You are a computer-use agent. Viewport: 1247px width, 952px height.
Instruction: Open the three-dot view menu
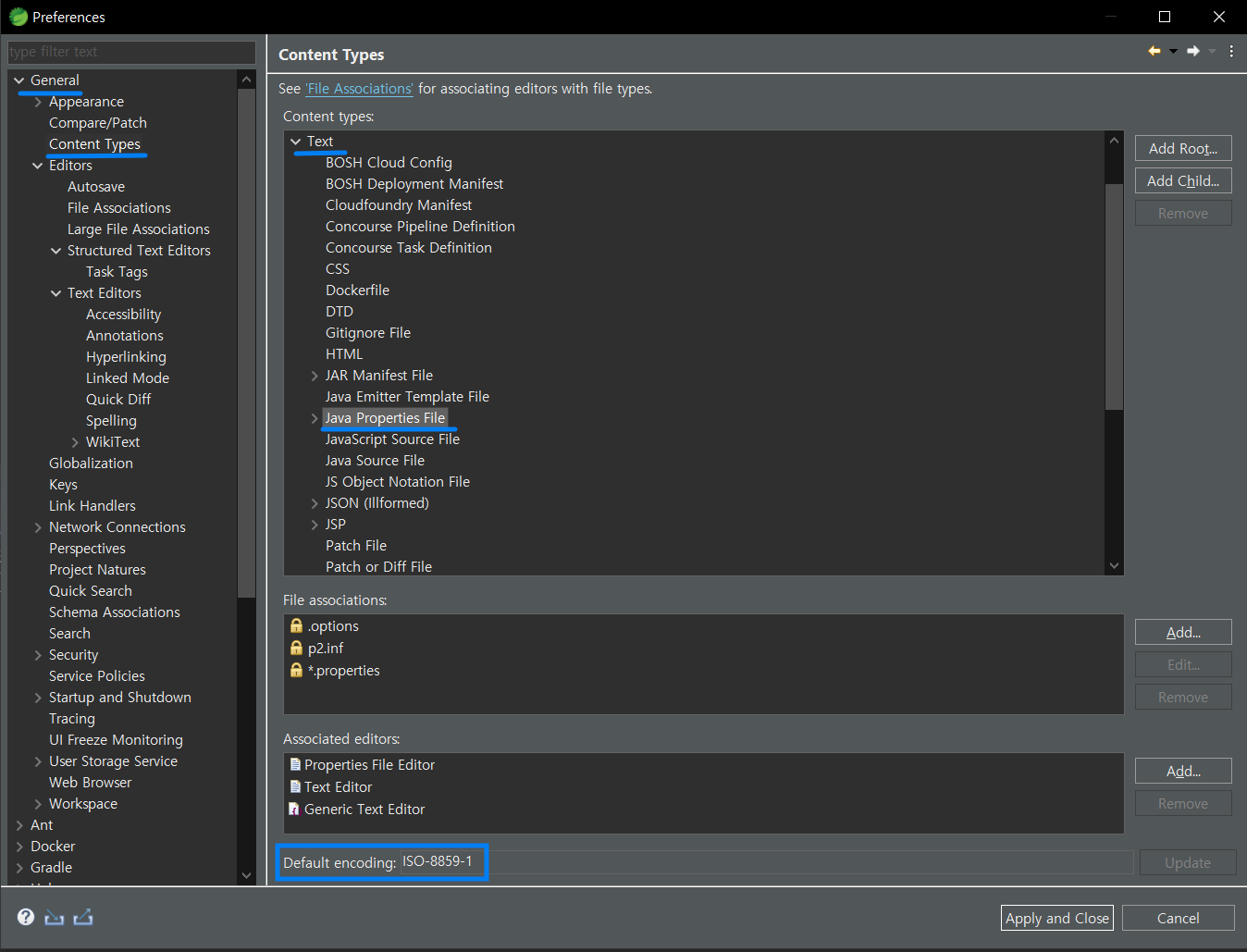[1231, 51]
